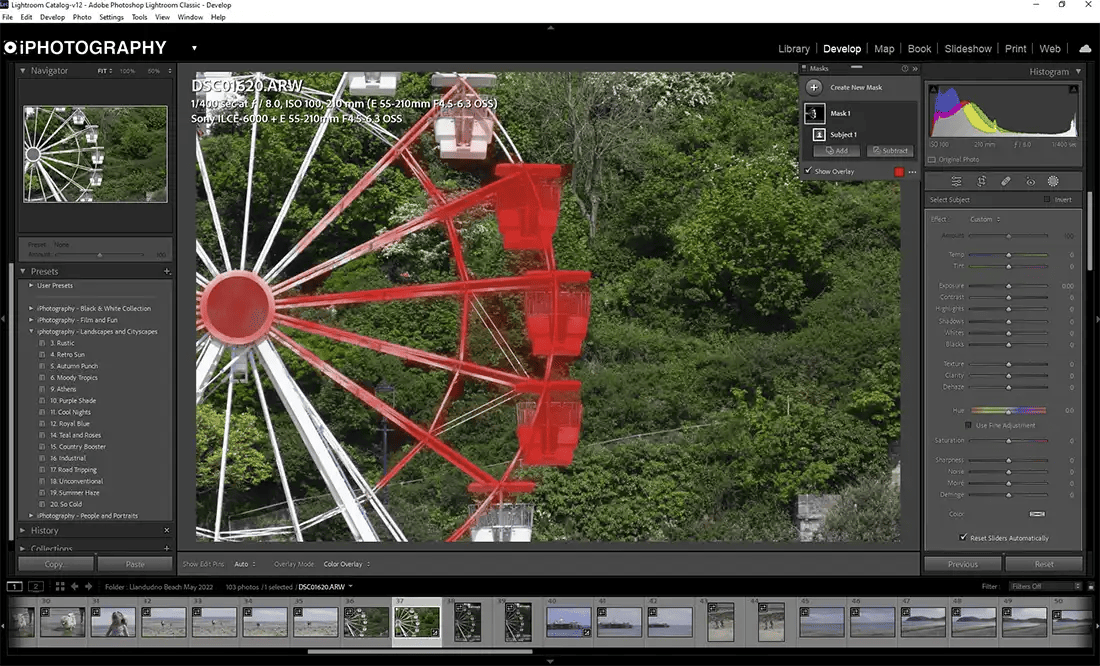This screenshot has height=666, width=1100.
Task: Collapse the iPhotography Landscapes and Cityscapes preset group
Action: tap(31, 331)
